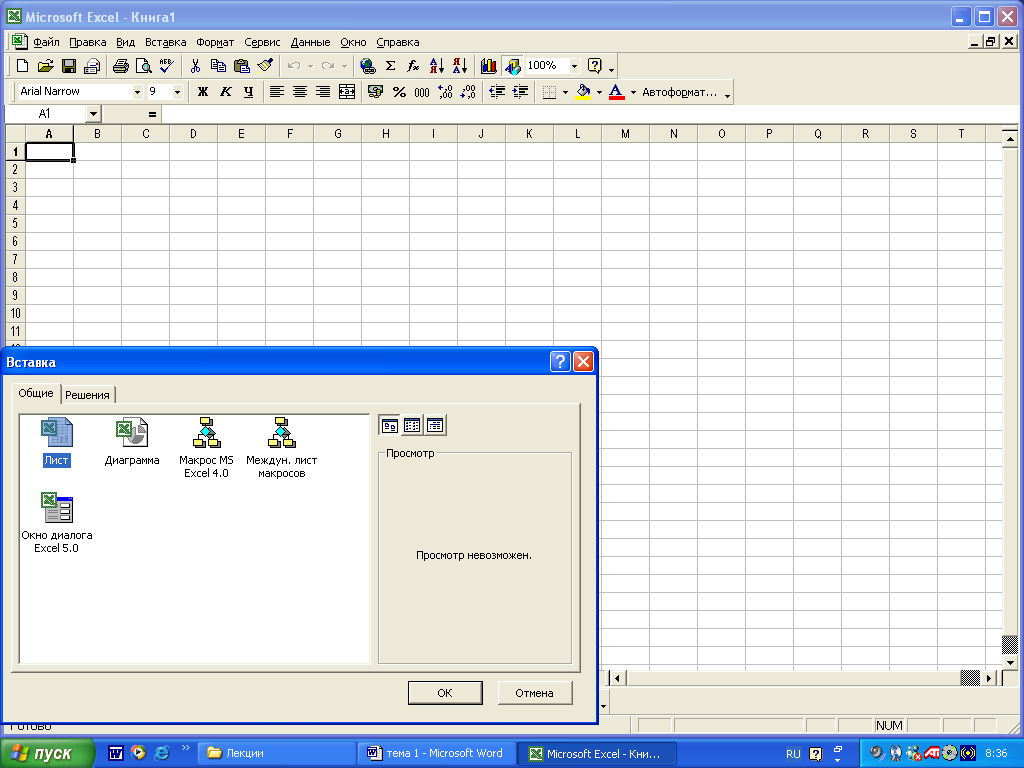Open the Правка menu
Viewport: 1024px width, 768px height.
click(x=88, y=42)
